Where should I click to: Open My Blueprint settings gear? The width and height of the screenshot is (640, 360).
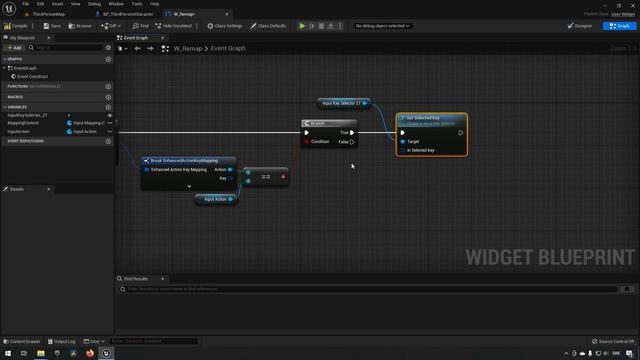pyautogui.click(x=108, y=48)
